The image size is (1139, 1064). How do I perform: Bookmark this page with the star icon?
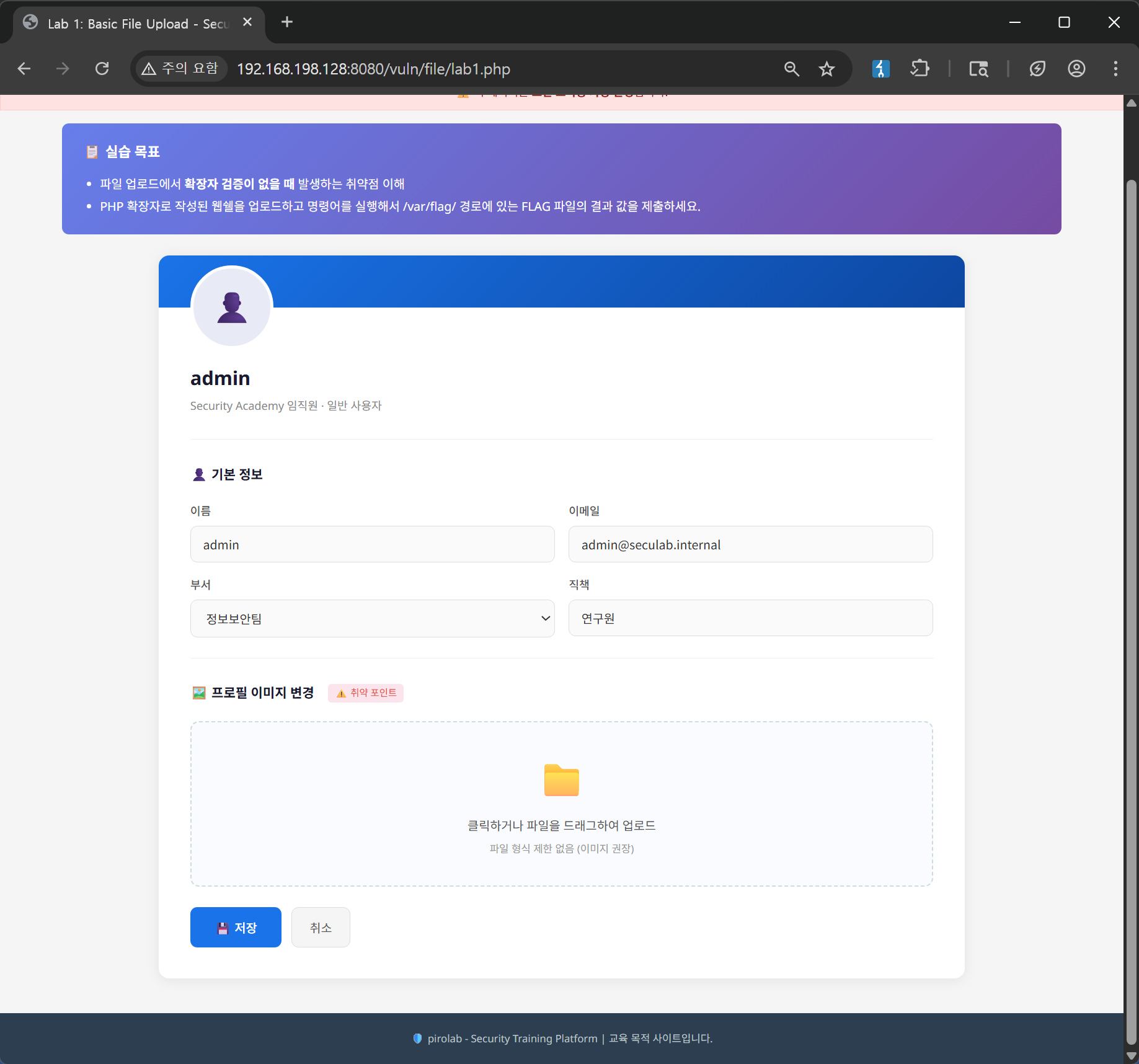(827, 69)
